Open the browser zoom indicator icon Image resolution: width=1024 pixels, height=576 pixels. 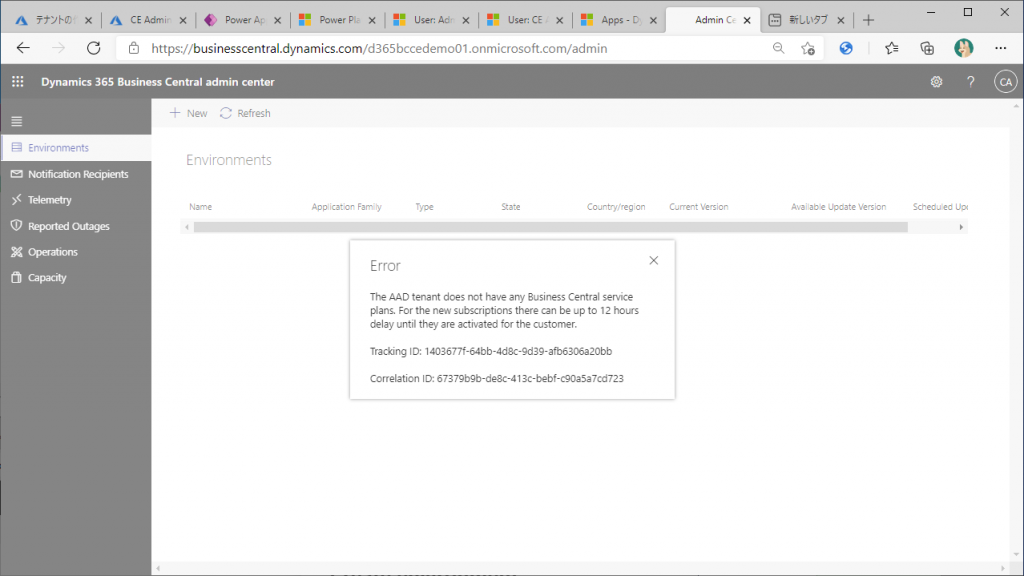pos(778,48)
